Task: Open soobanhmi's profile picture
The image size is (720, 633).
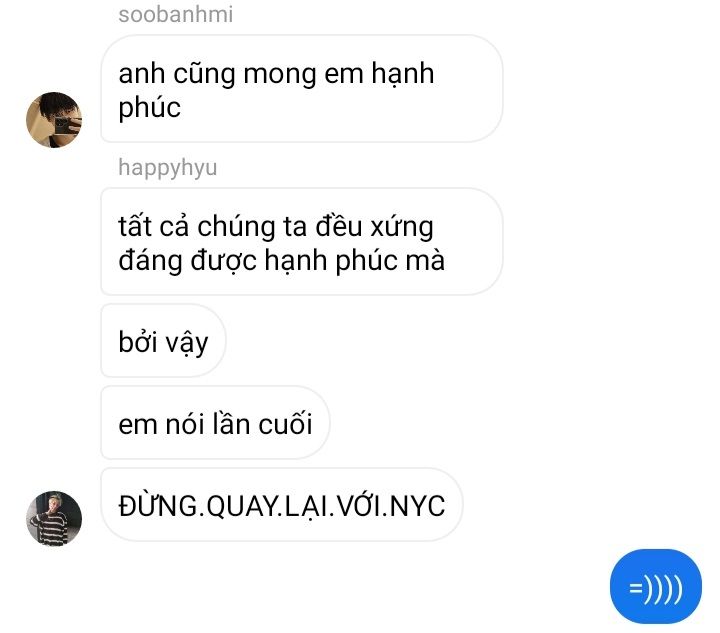Action: (54, 120)
